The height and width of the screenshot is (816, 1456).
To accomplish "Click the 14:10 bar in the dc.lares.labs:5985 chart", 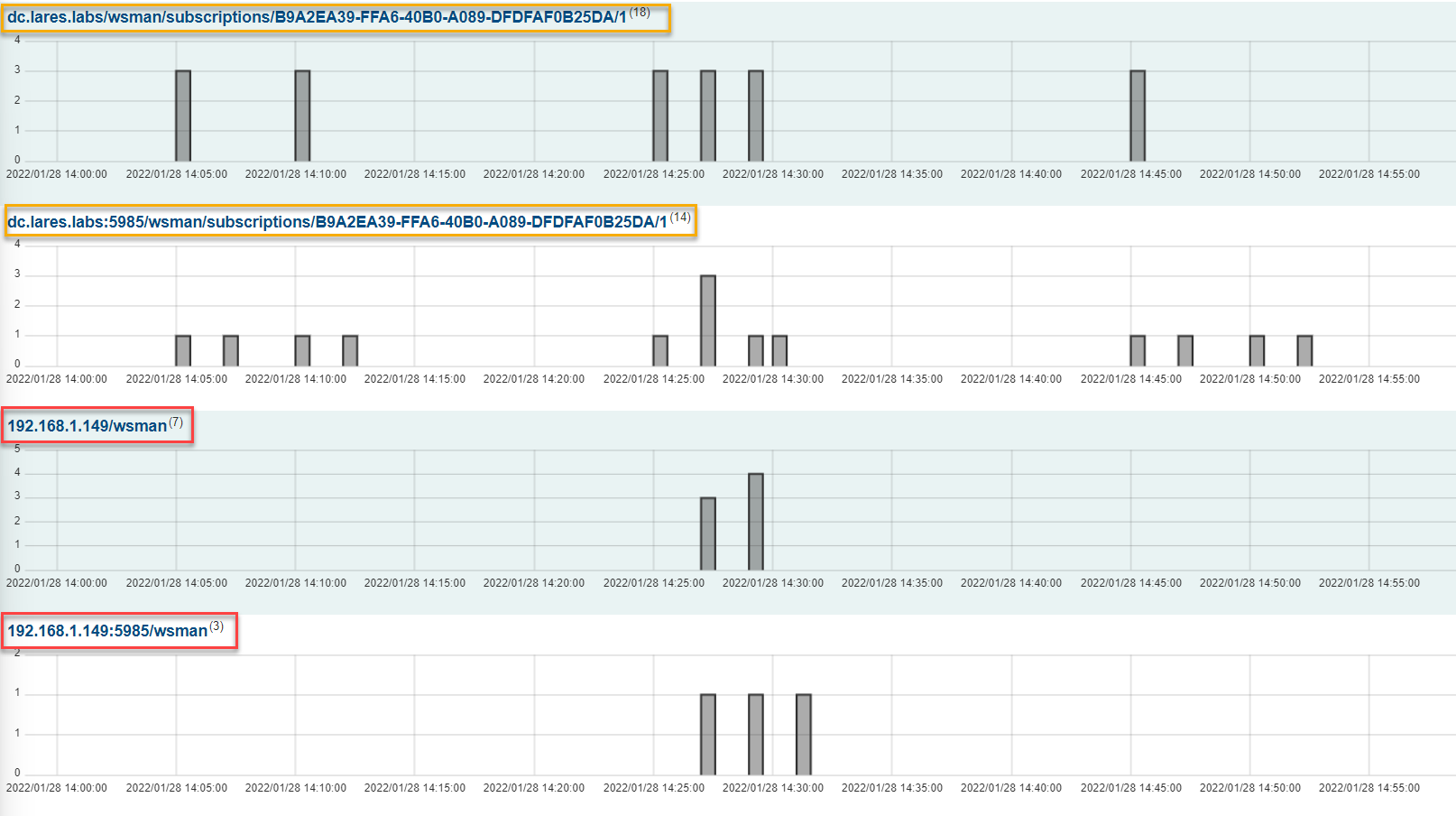I will click(x=302, y=350).
